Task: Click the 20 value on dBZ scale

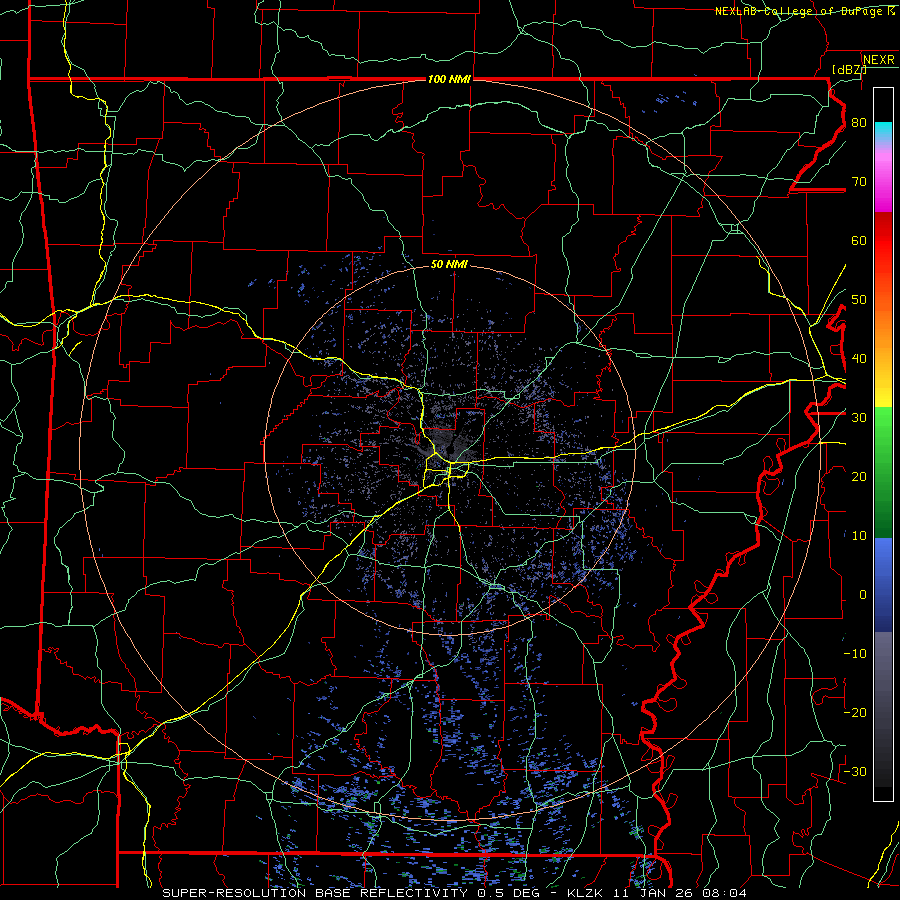Action: point(859,476)
